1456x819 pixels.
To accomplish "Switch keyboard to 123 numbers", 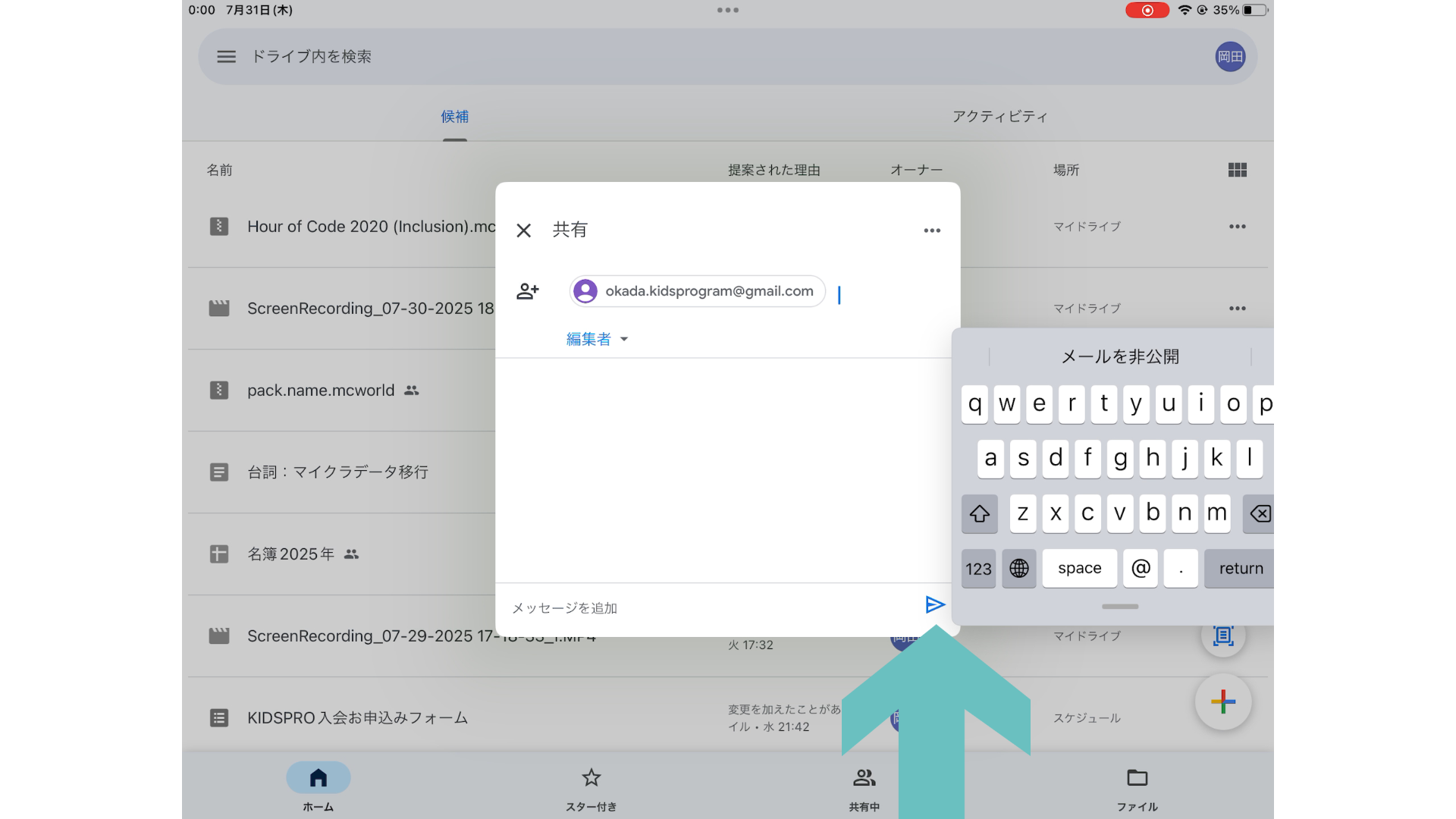I will (978, 569).
